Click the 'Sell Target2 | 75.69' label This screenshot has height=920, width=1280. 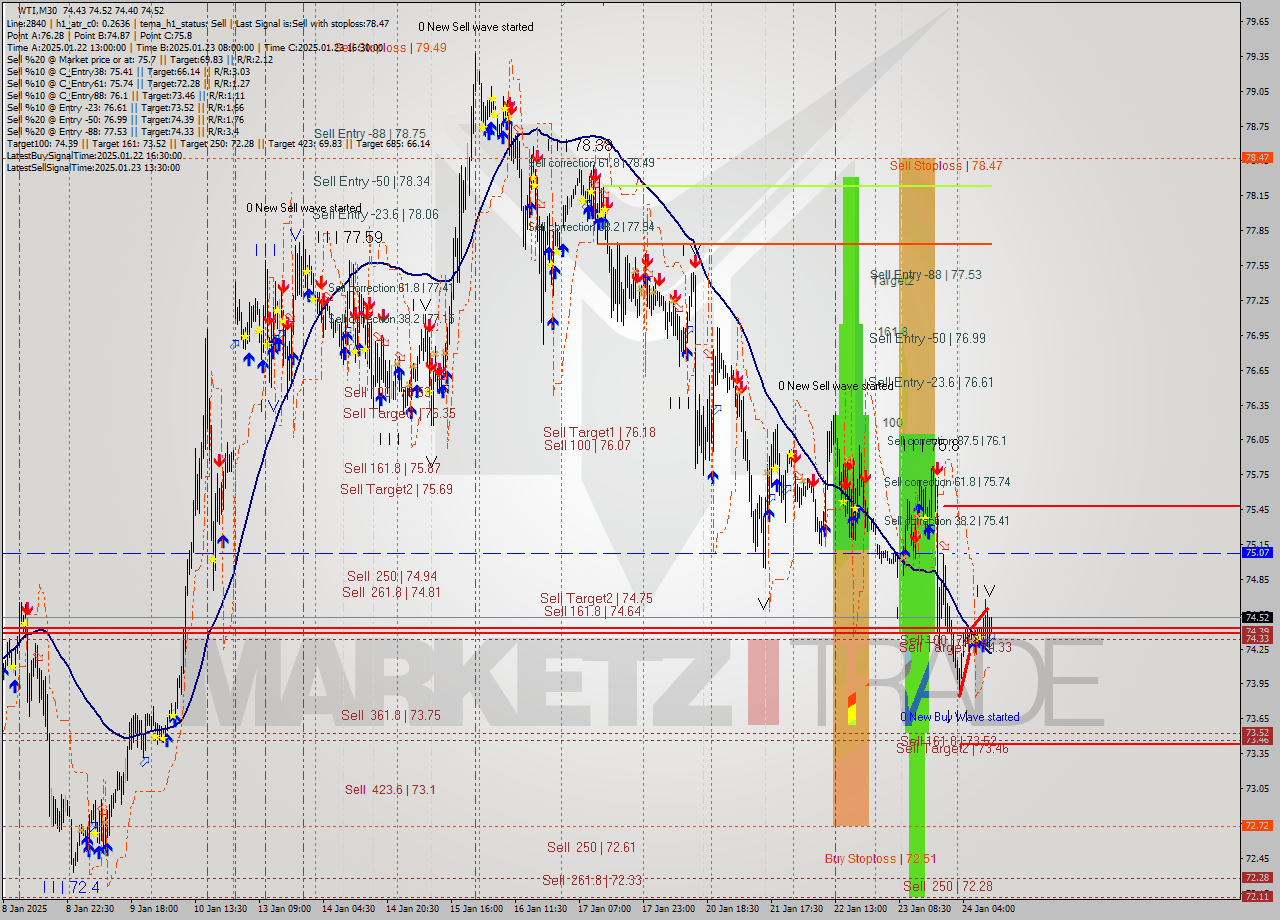[x=396, y=489]
